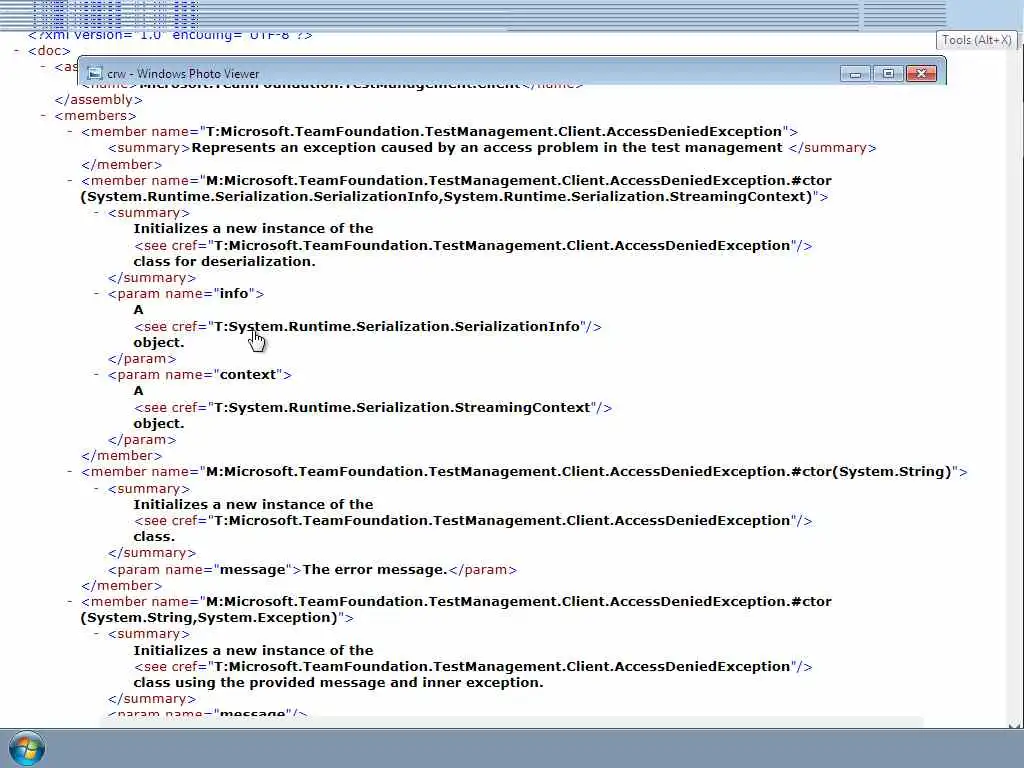This screenshot has width=1024, height=768.
Task: Collapse member #ctor(System.String) node
Action: point(70,472)
